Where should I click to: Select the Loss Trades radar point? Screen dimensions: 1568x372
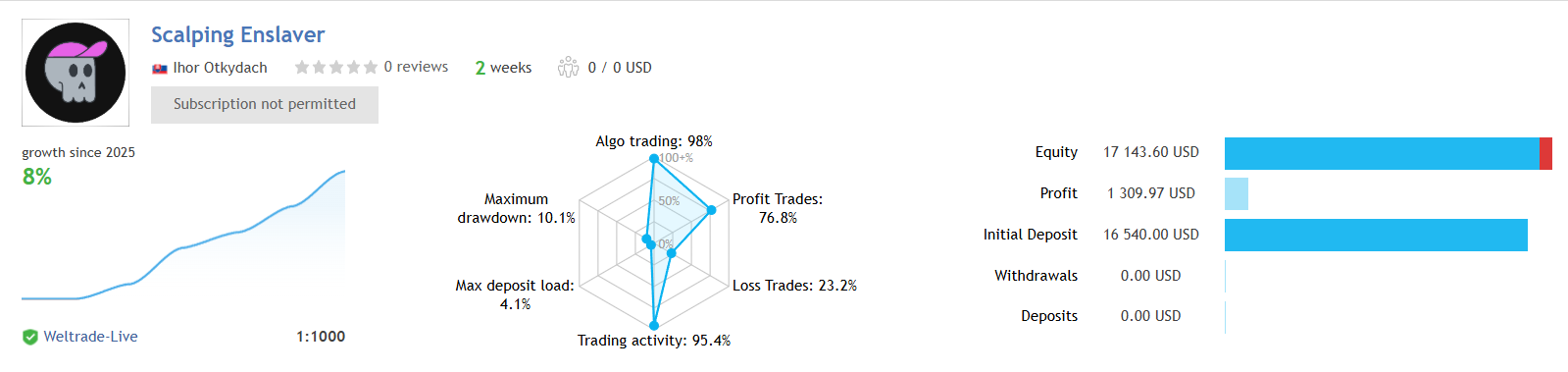tap(671, 253)
